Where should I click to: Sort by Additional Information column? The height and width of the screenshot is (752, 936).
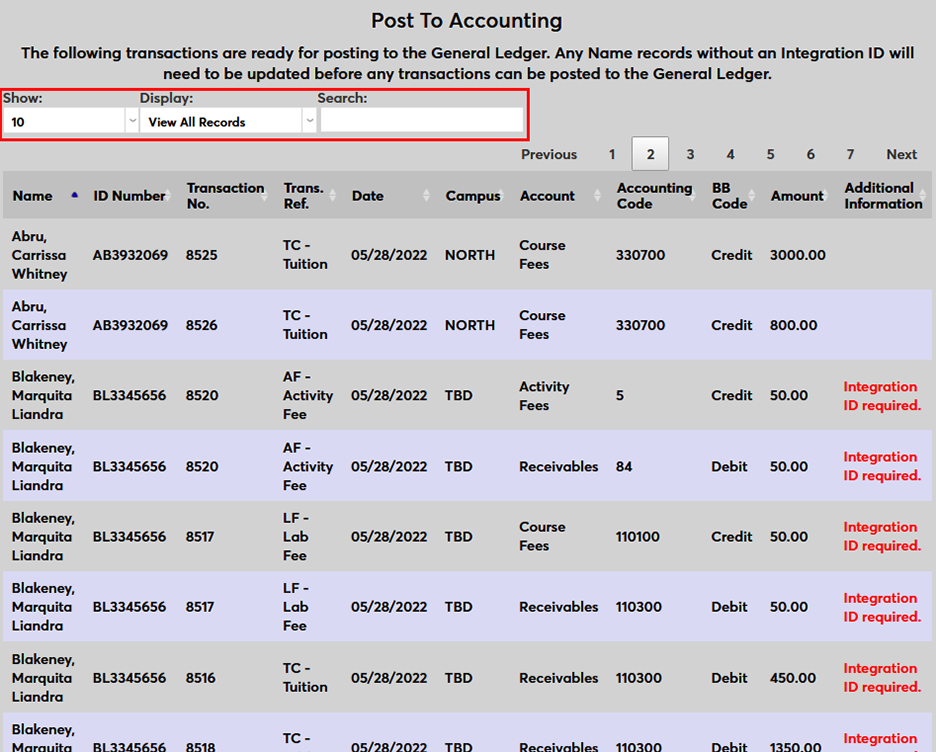click(x=927, y=196)
